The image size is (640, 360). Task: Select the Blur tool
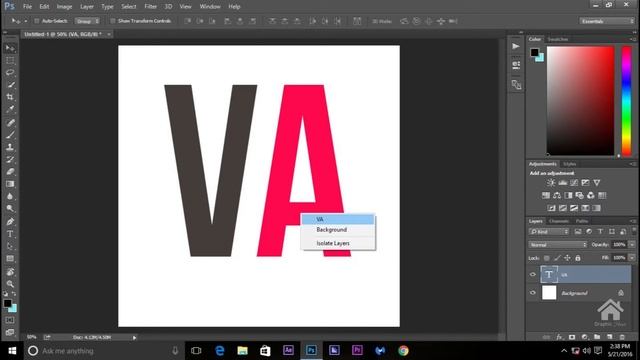(10, 196)
